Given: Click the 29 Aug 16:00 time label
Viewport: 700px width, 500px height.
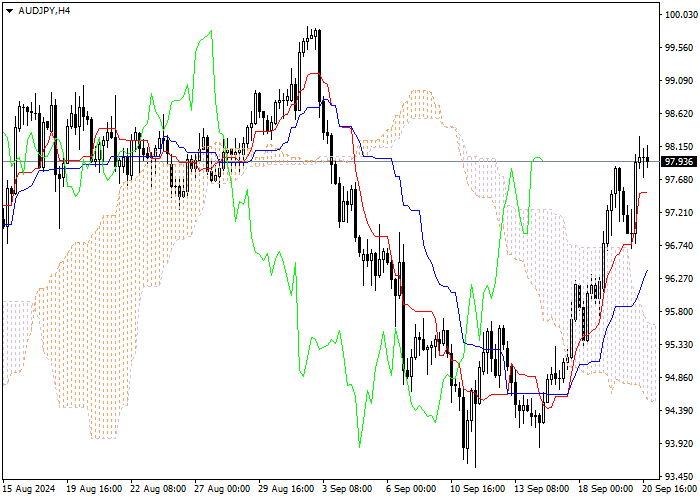Looking at the screenshot, I should 287,489.
